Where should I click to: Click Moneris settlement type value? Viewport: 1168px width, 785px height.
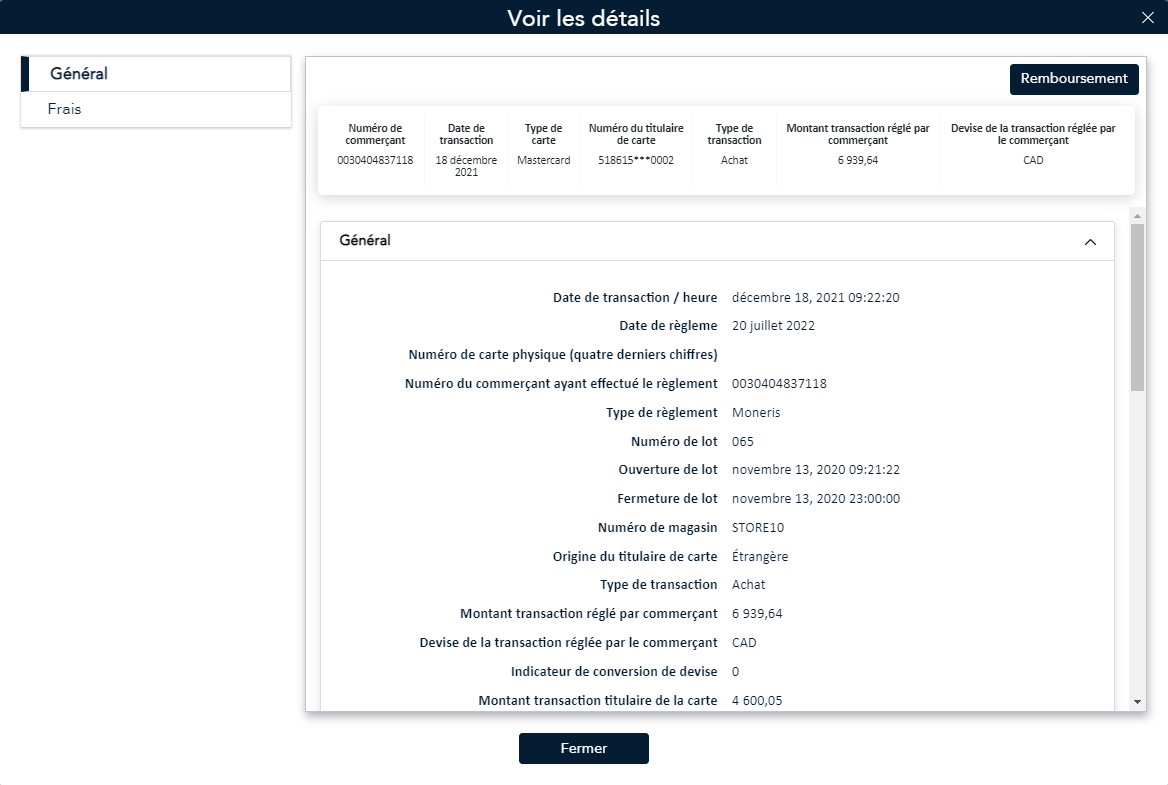coord(756,413)
